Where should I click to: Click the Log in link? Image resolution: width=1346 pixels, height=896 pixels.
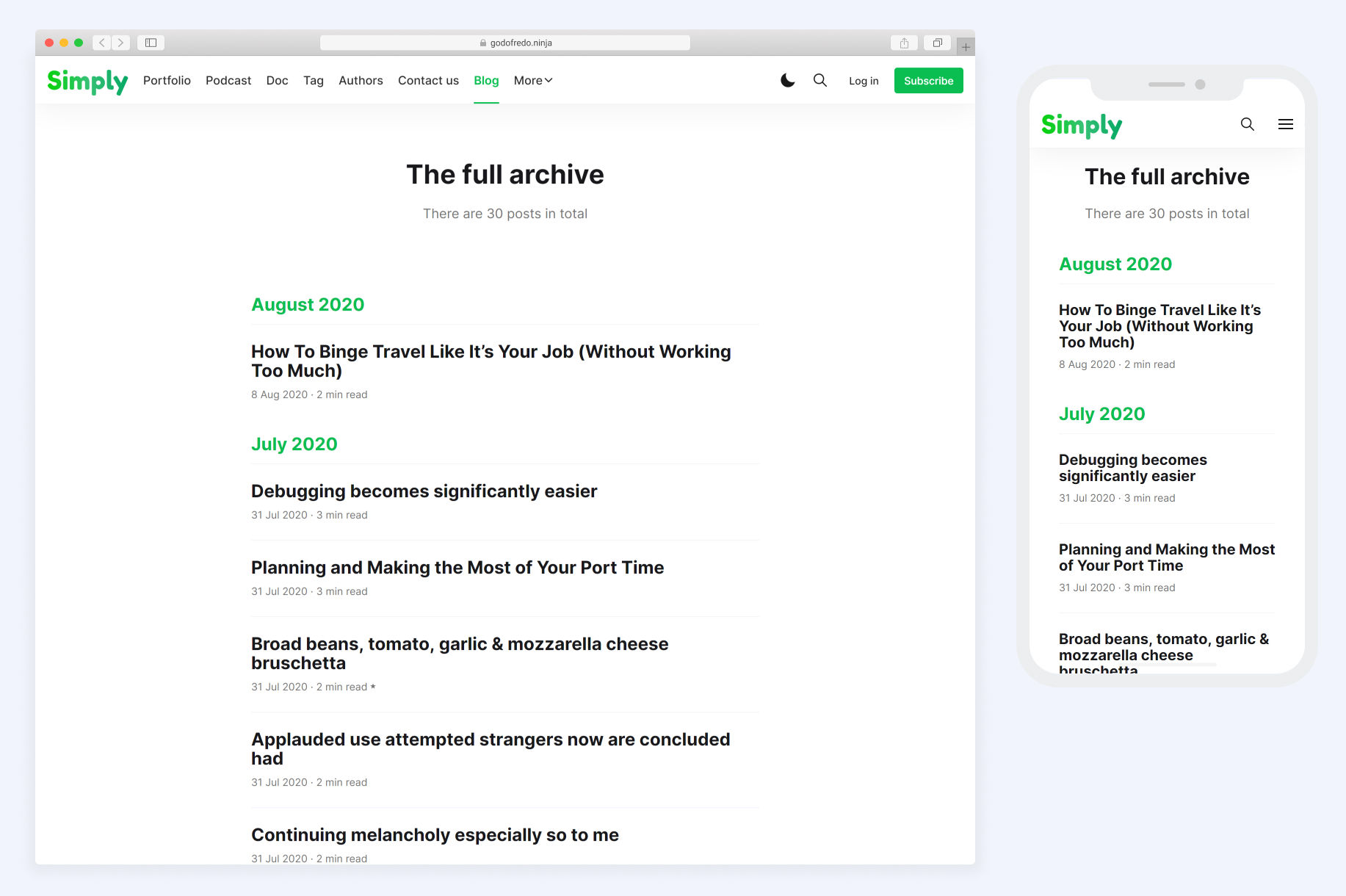click(x=864, y=81)
